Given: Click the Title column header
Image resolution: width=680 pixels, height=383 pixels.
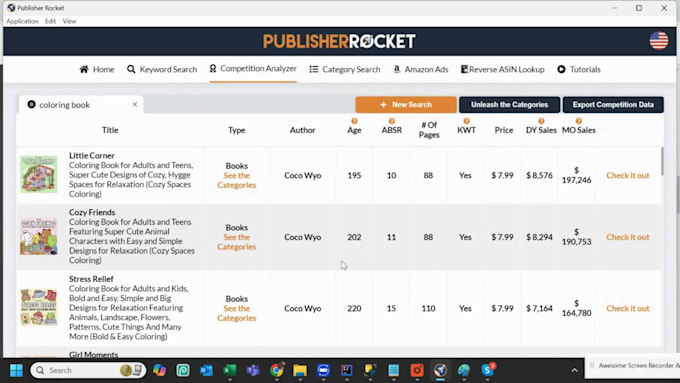Looking at the screenshot, I should point(110,130).
